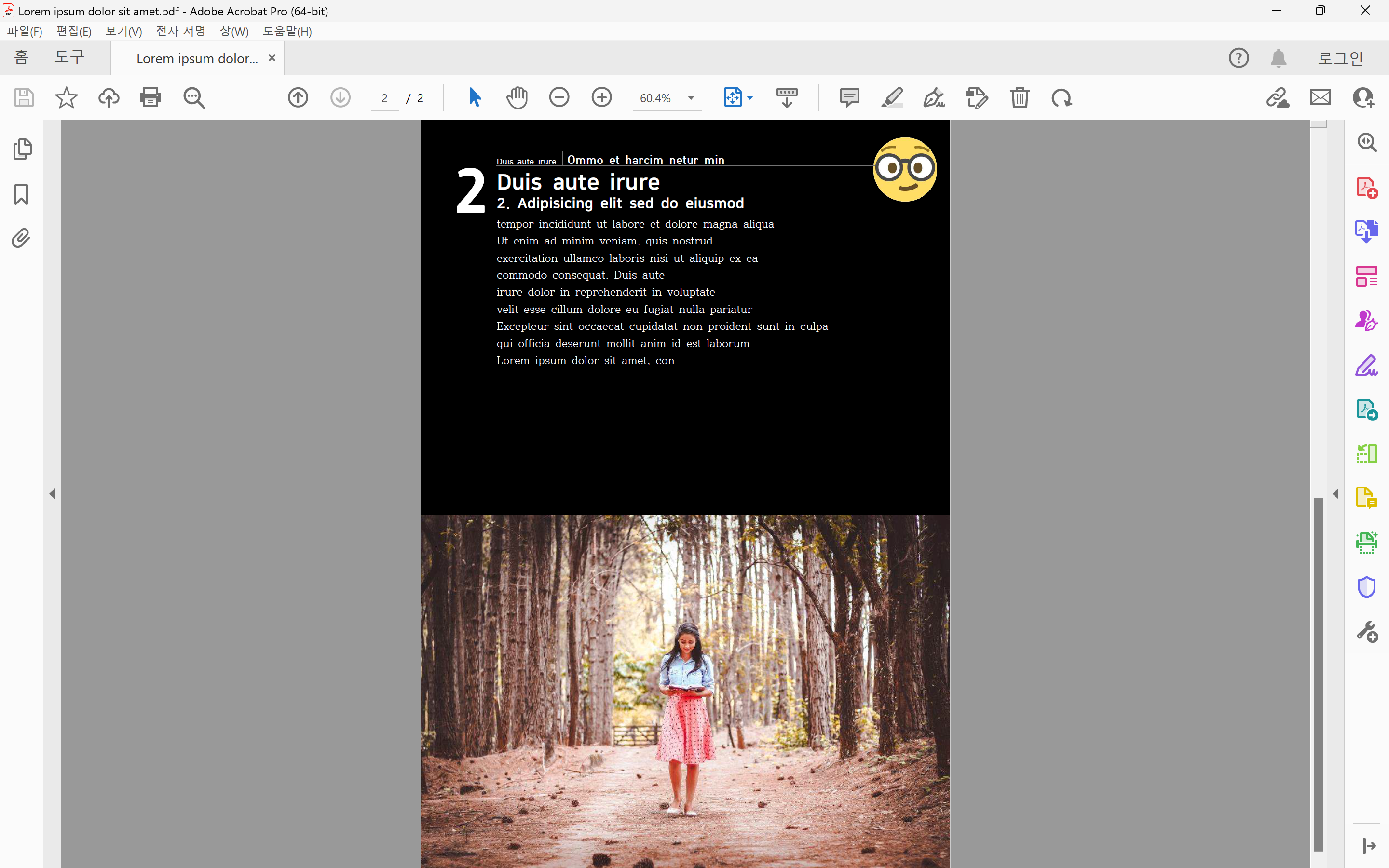Image resolution: width=1389 pixels, height=868 pixels.
Task: Activate the arrow Selection tool
Action: tap(474, 97)
